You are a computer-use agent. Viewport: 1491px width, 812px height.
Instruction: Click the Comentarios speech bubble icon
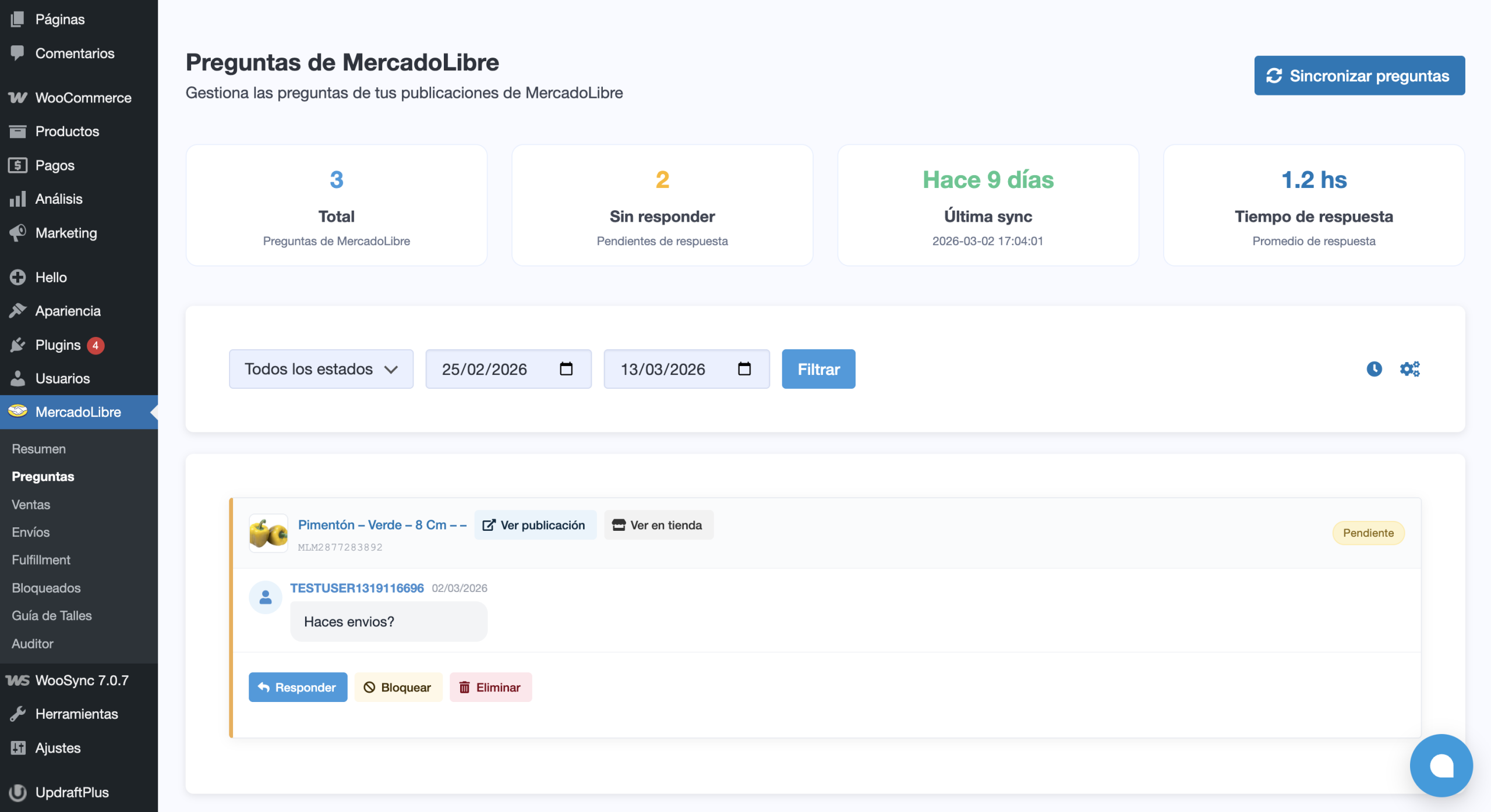click(x=17, y=53)
